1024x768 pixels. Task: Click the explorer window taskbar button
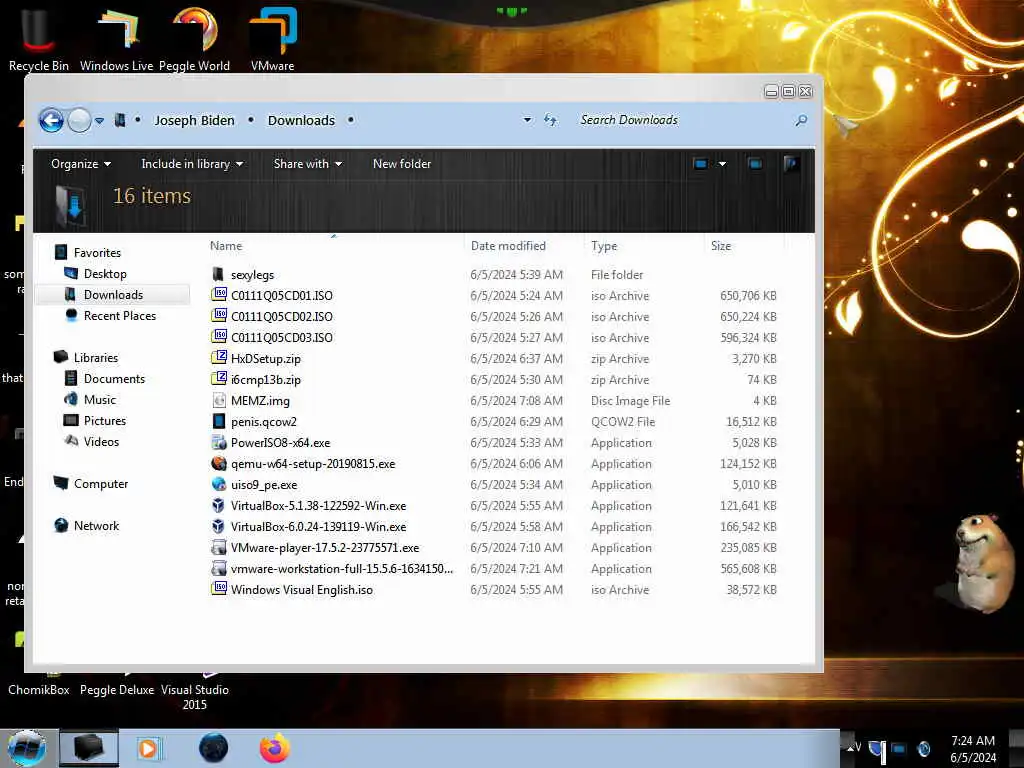click(89, 748)
